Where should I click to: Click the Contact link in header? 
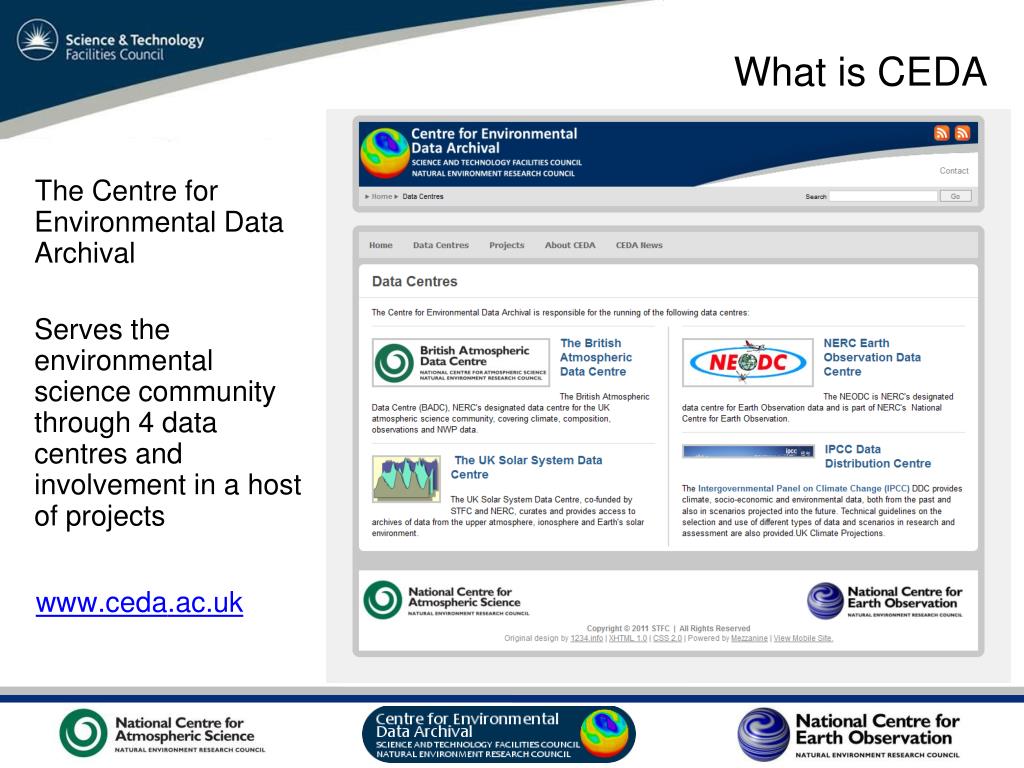click(953, 170)
